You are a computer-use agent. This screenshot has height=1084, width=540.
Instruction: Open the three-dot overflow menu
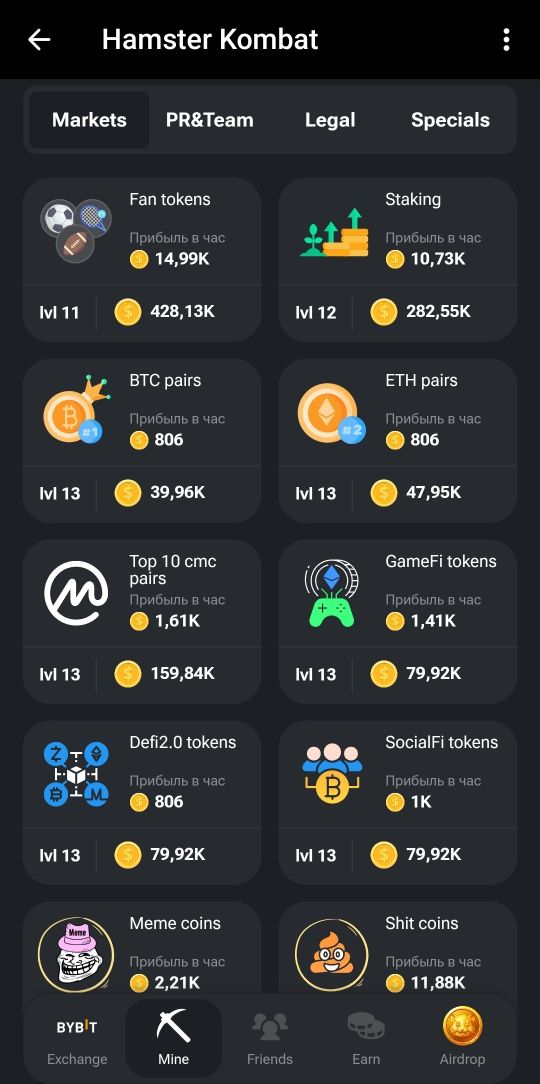(506, 39)
